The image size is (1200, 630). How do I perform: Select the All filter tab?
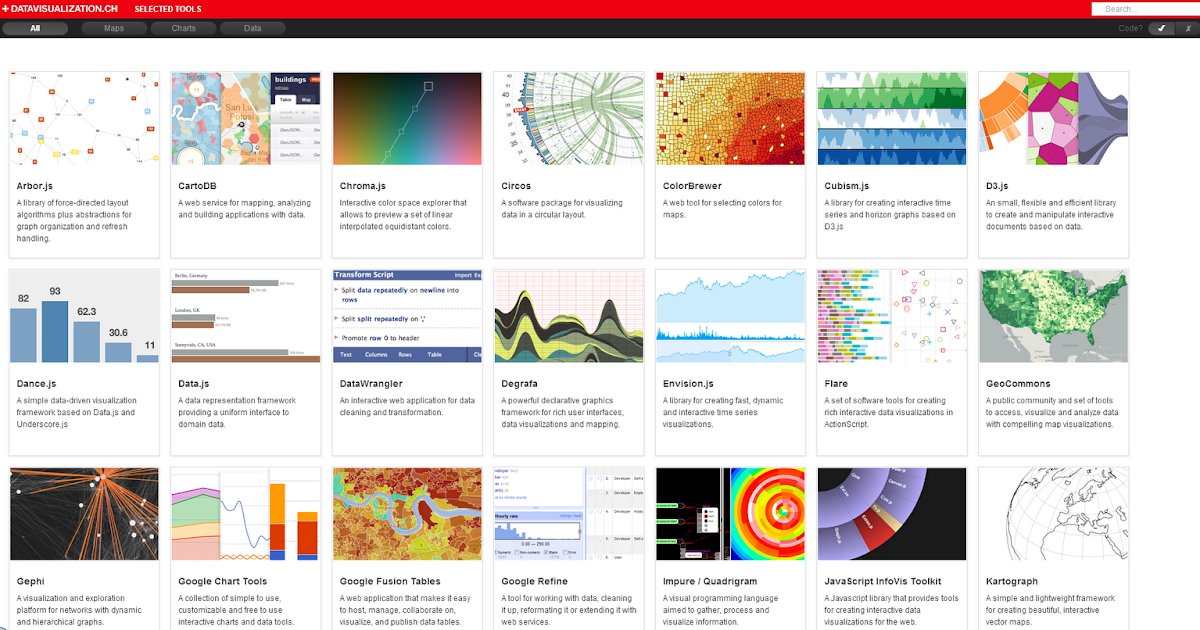(x=35, y=28)
